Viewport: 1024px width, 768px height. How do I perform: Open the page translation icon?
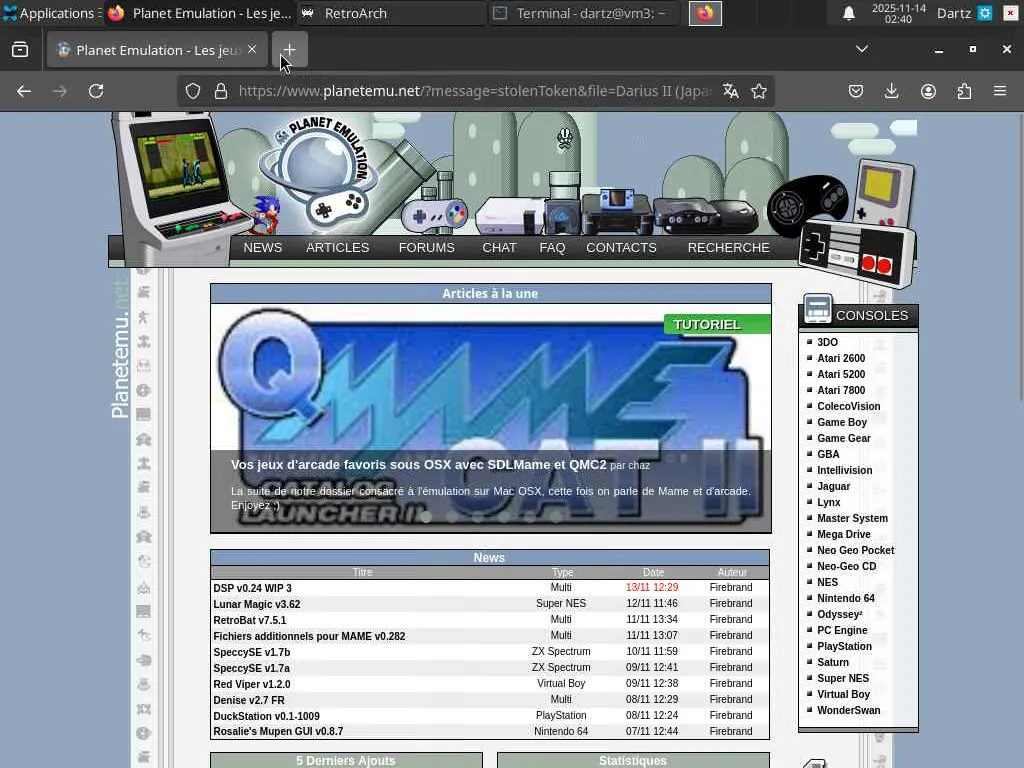731,91
